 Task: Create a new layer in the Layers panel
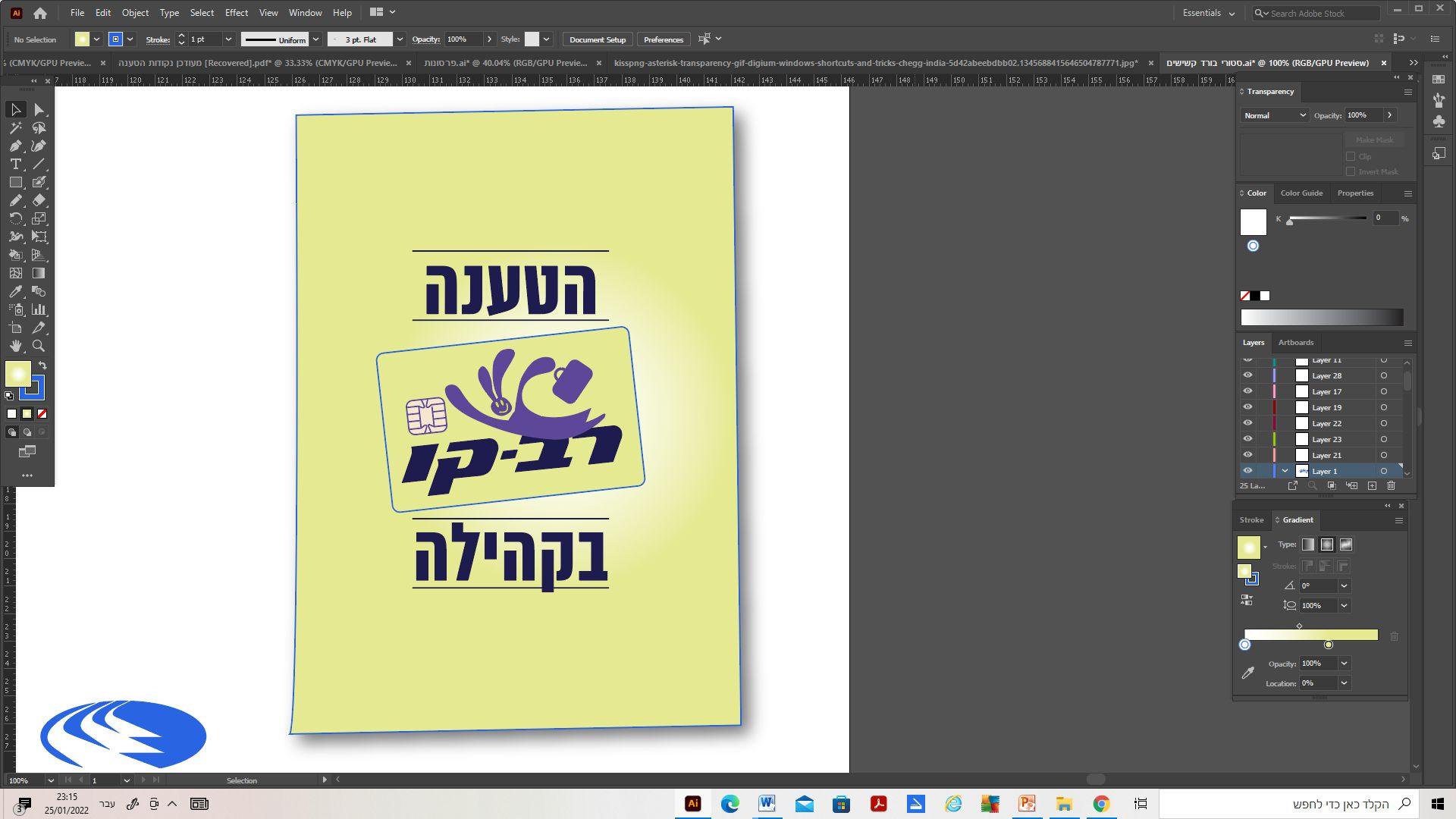[x=1372, y=486]
